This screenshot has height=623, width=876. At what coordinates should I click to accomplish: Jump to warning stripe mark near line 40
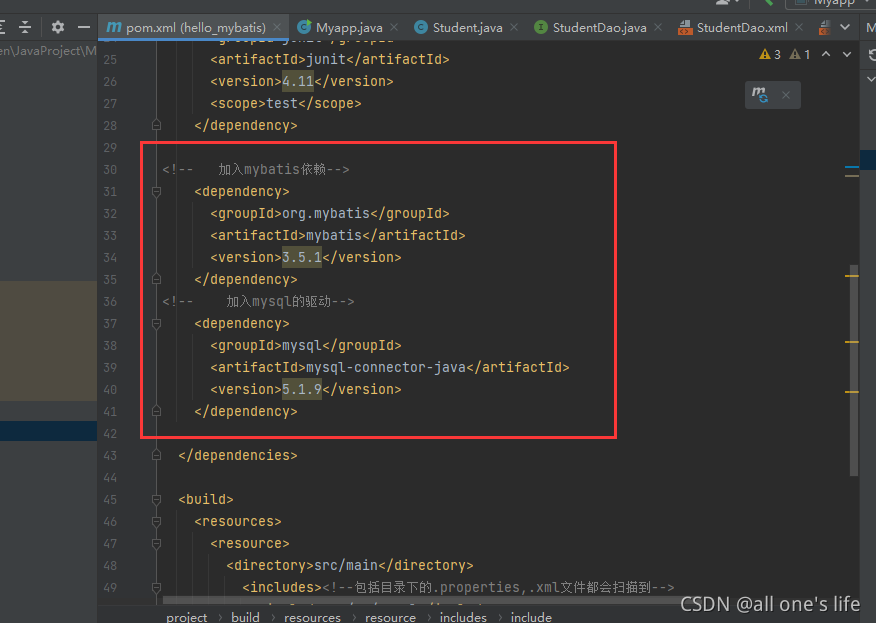coord(851,392)
